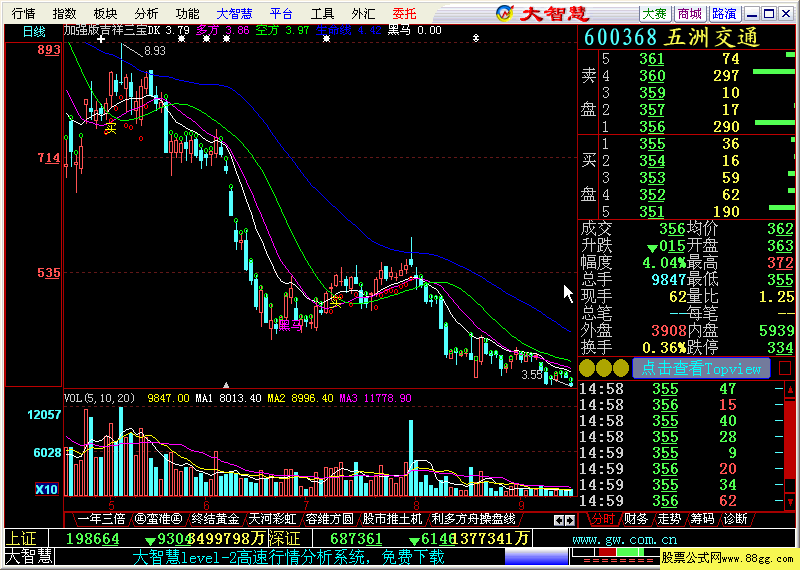Image resolution: width=800 pixels, height=570 pixels.
Task: Click the 大赛 button
Action: (x=655, y=13)
